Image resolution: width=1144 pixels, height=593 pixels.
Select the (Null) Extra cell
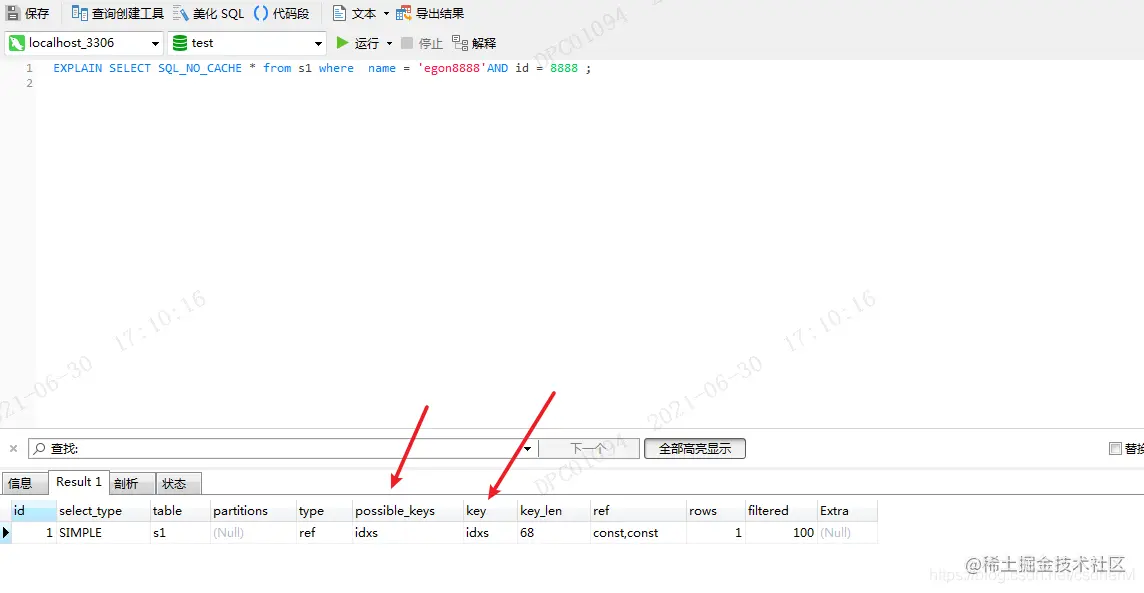coord(847,532)
